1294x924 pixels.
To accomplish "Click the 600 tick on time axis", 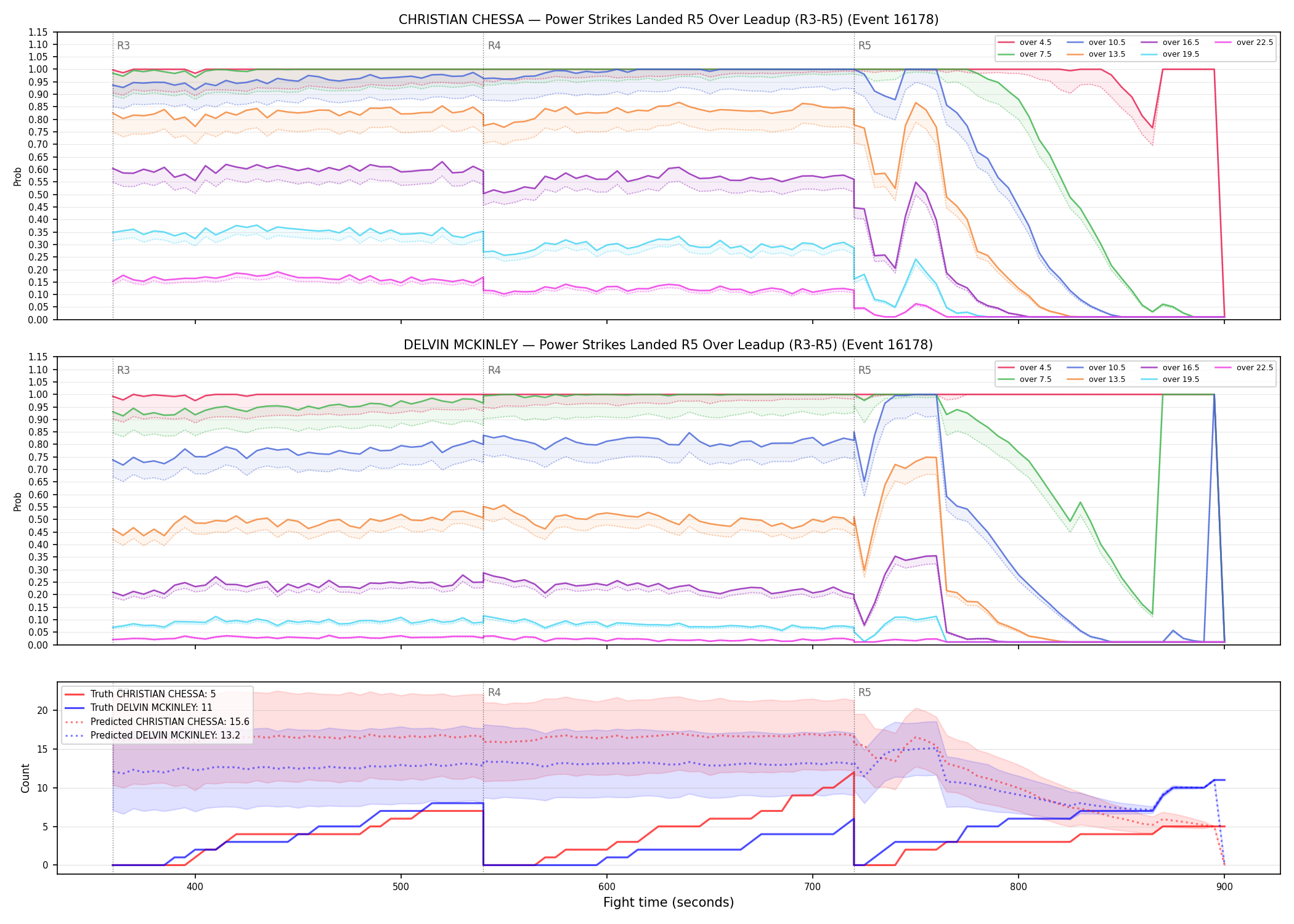I will (x=607, y=887).
